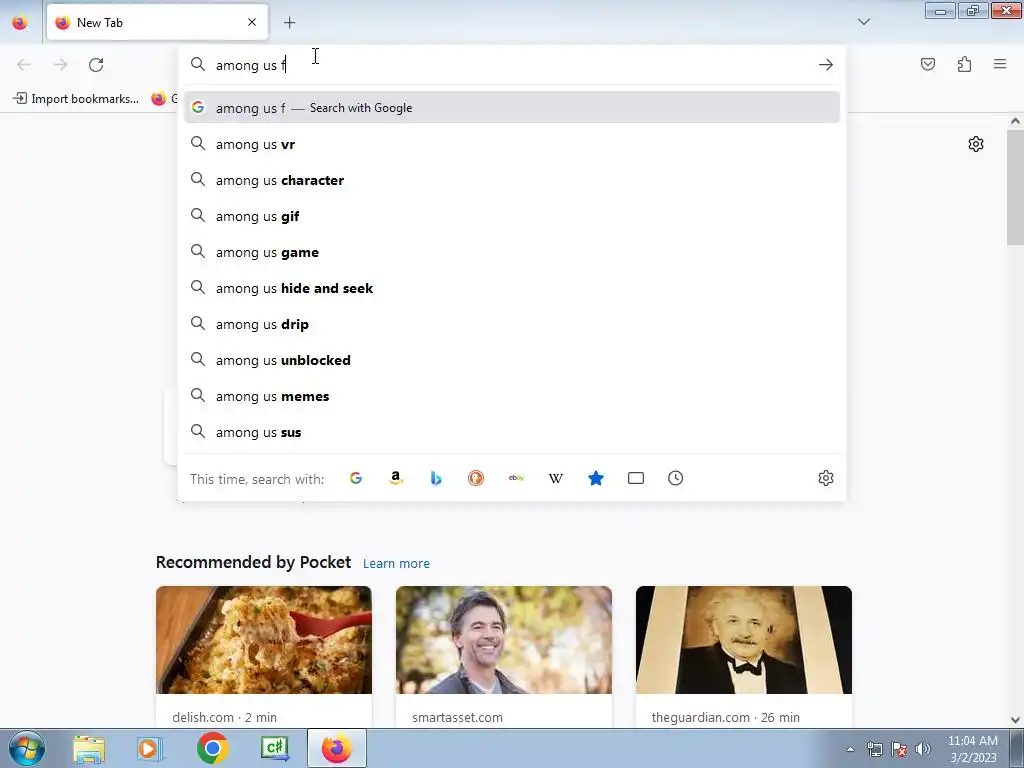The width and height of the screenshot is (1024, 768).
Task: Select suggestion 'among us unblocked'
Action: point(512,360)
